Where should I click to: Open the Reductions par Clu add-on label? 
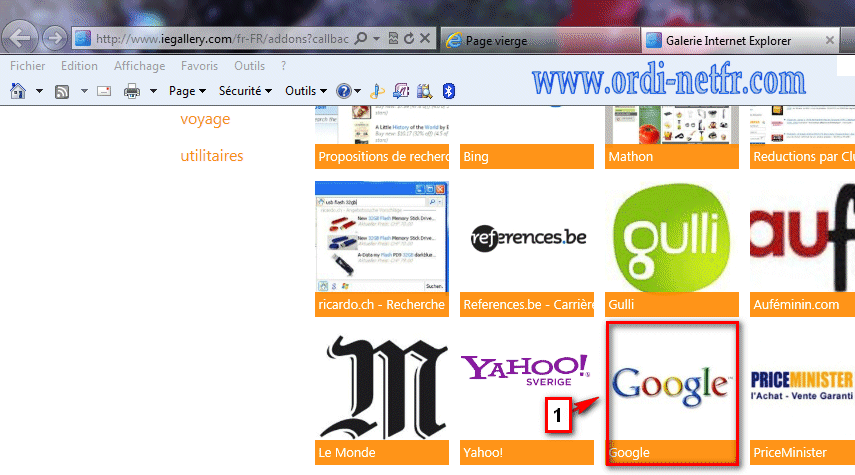coord(802,157)
